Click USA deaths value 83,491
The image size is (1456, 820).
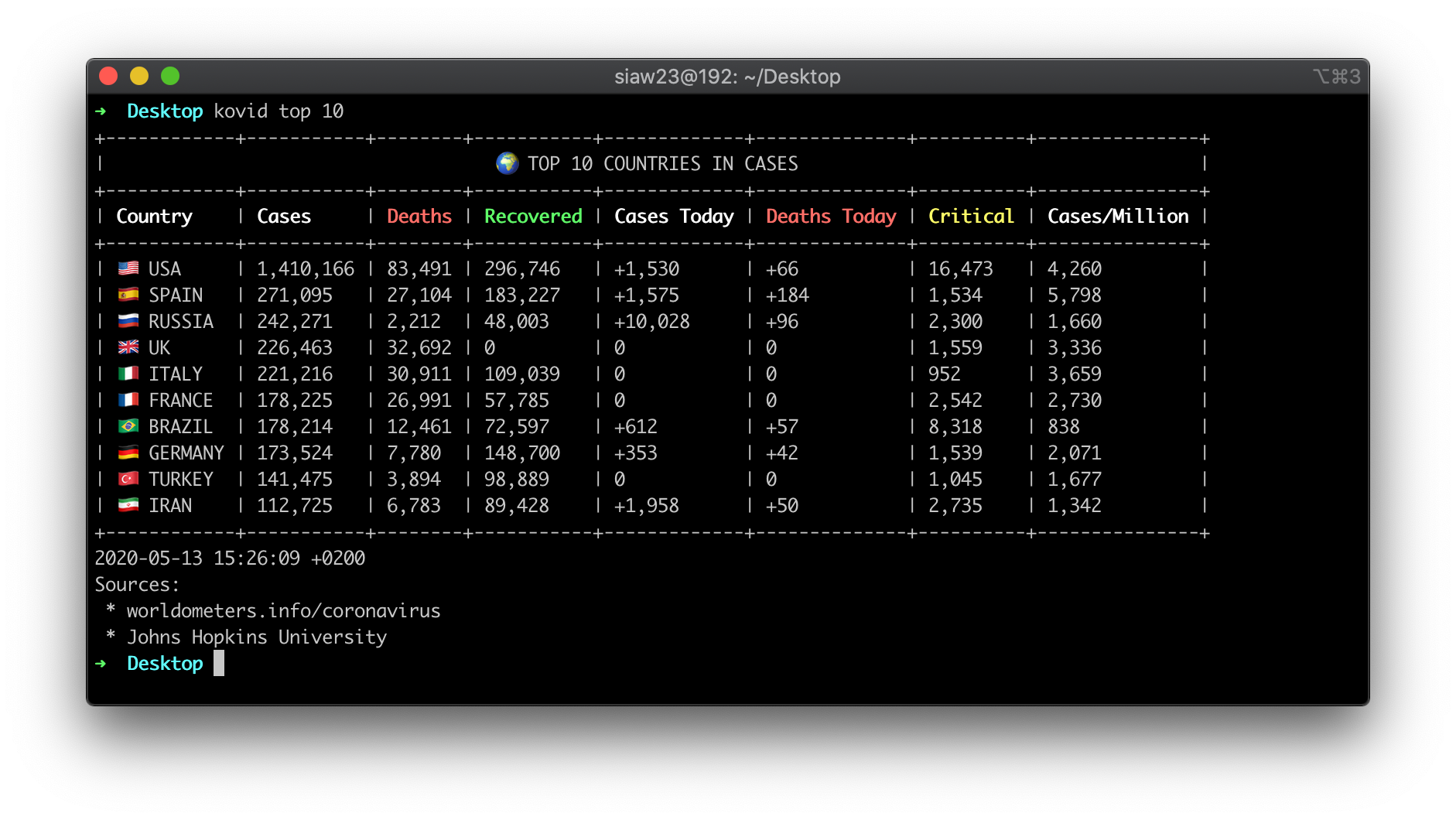tap(419, 269)
